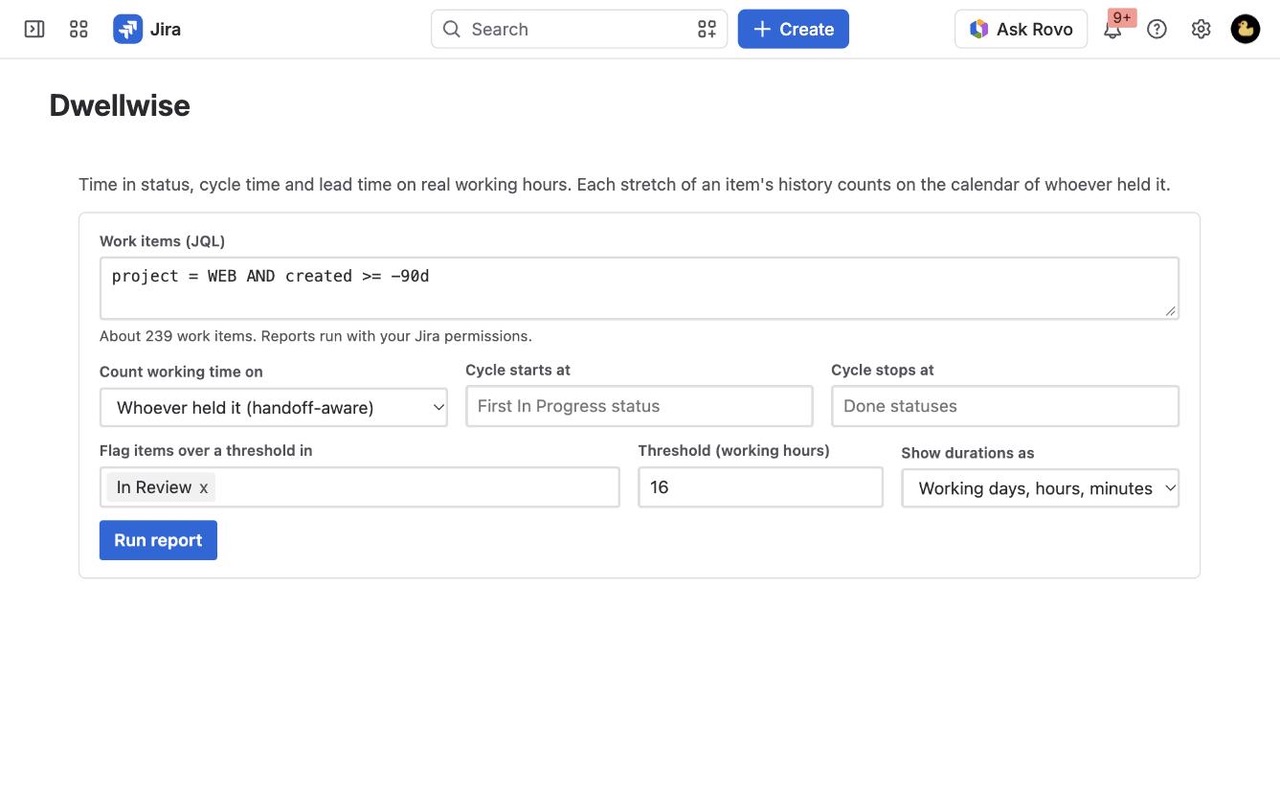
Task: Open the help question mark icon
Action: (x=1157, y=29)
